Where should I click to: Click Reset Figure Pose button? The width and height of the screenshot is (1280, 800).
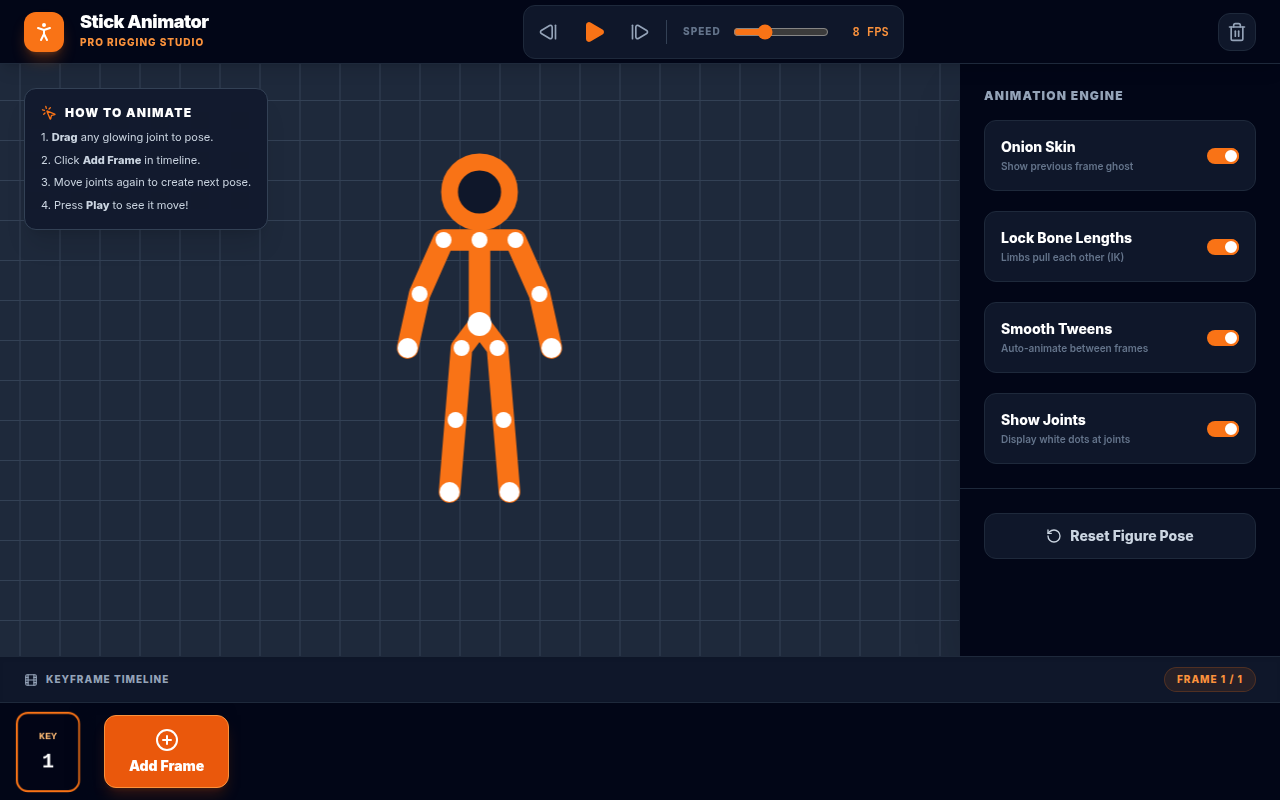pyautogui.click(x=1120, y=536)
